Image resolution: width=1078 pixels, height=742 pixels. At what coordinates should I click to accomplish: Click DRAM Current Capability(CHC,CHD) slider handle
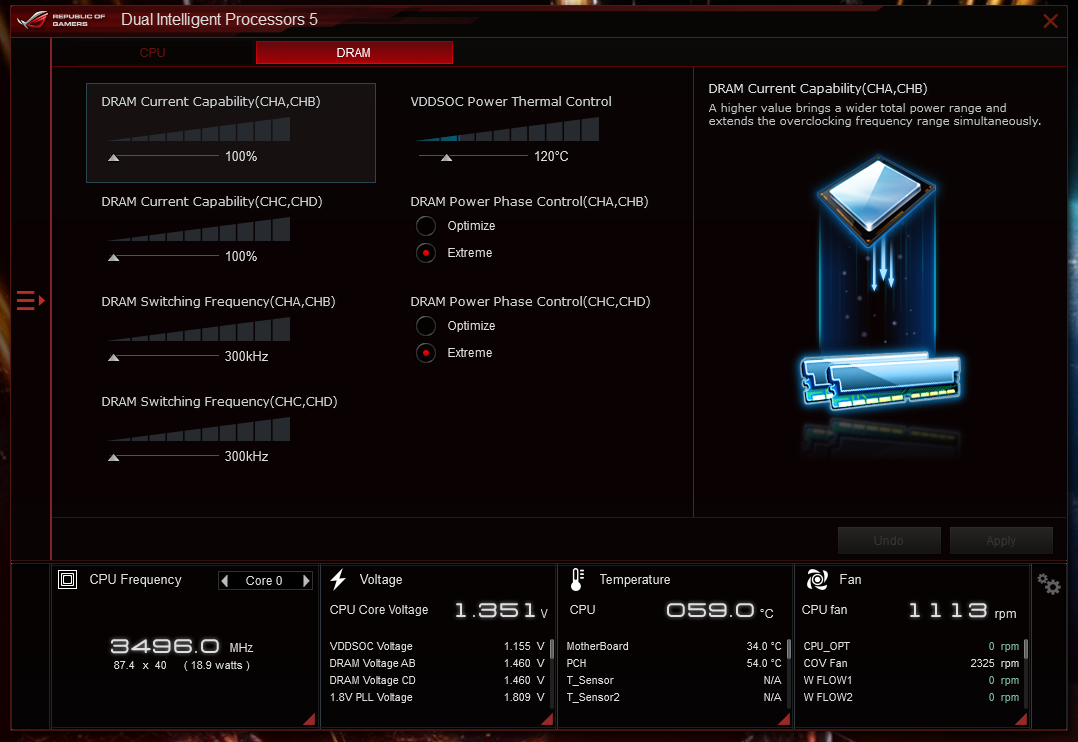pyautogui.click(x=113, y=258)
